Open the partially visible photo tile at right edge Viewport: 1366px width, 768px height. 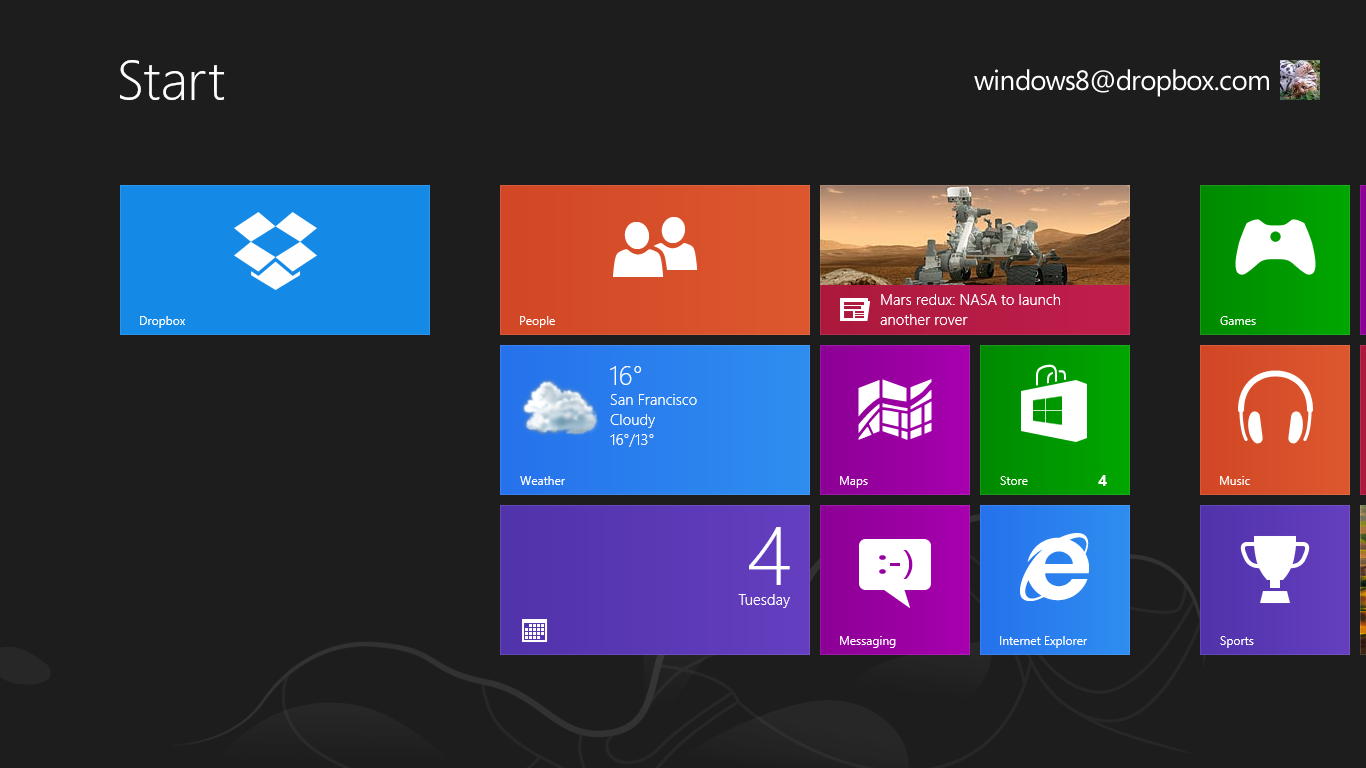tap(1362, 580)
